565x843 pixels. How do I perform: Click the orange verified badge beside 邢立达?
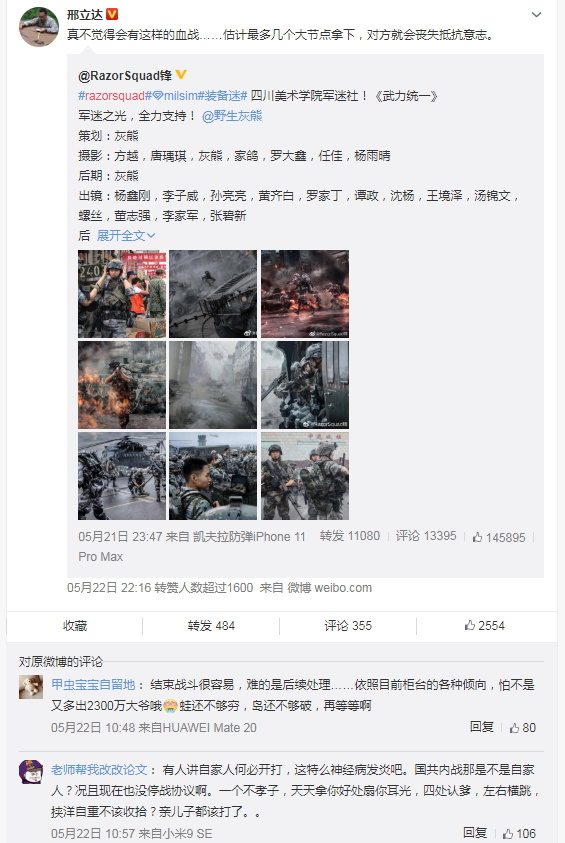tap(112, 14)
